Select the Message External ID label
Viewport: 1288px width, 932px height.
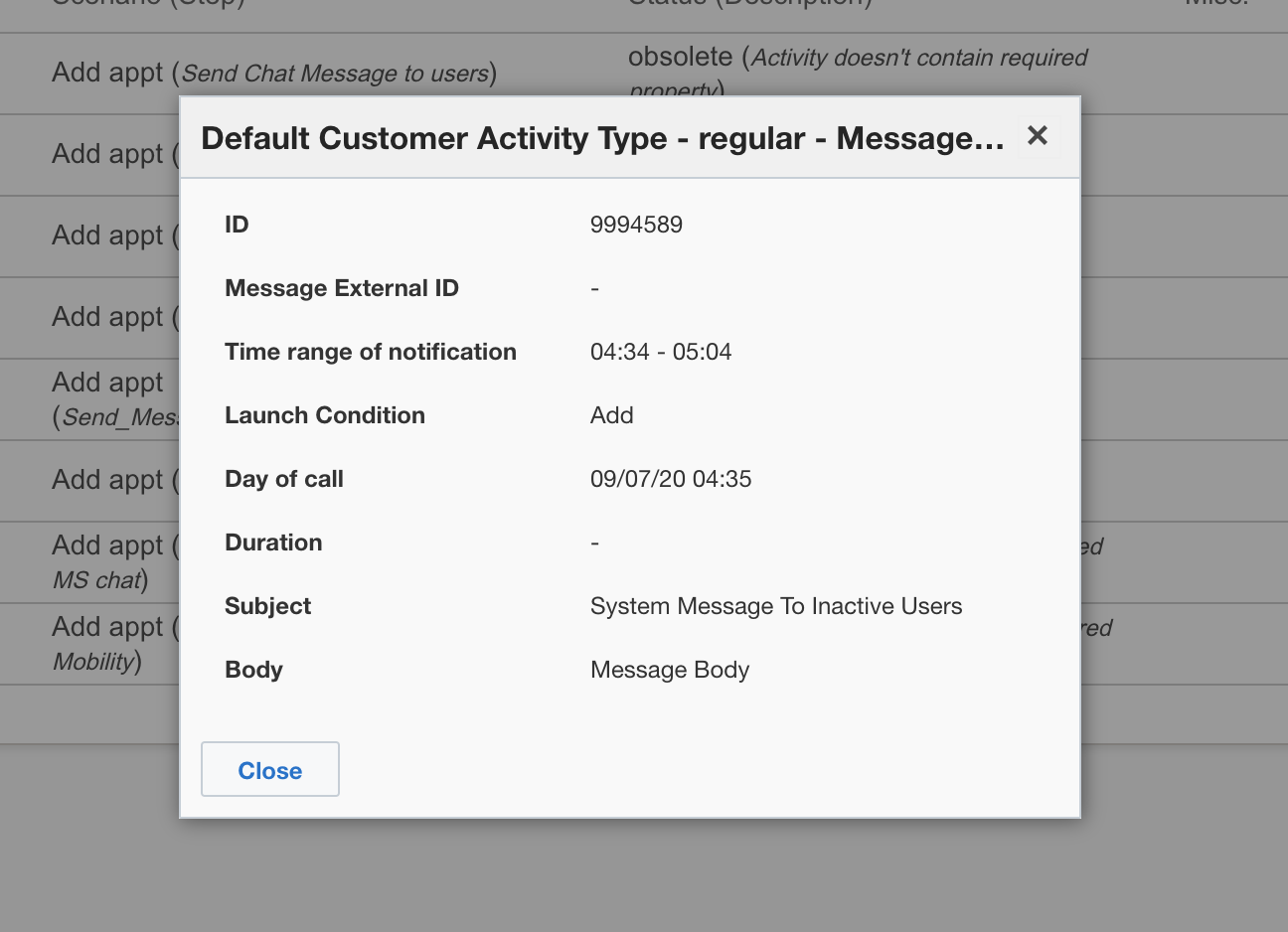tap(342, 288)
